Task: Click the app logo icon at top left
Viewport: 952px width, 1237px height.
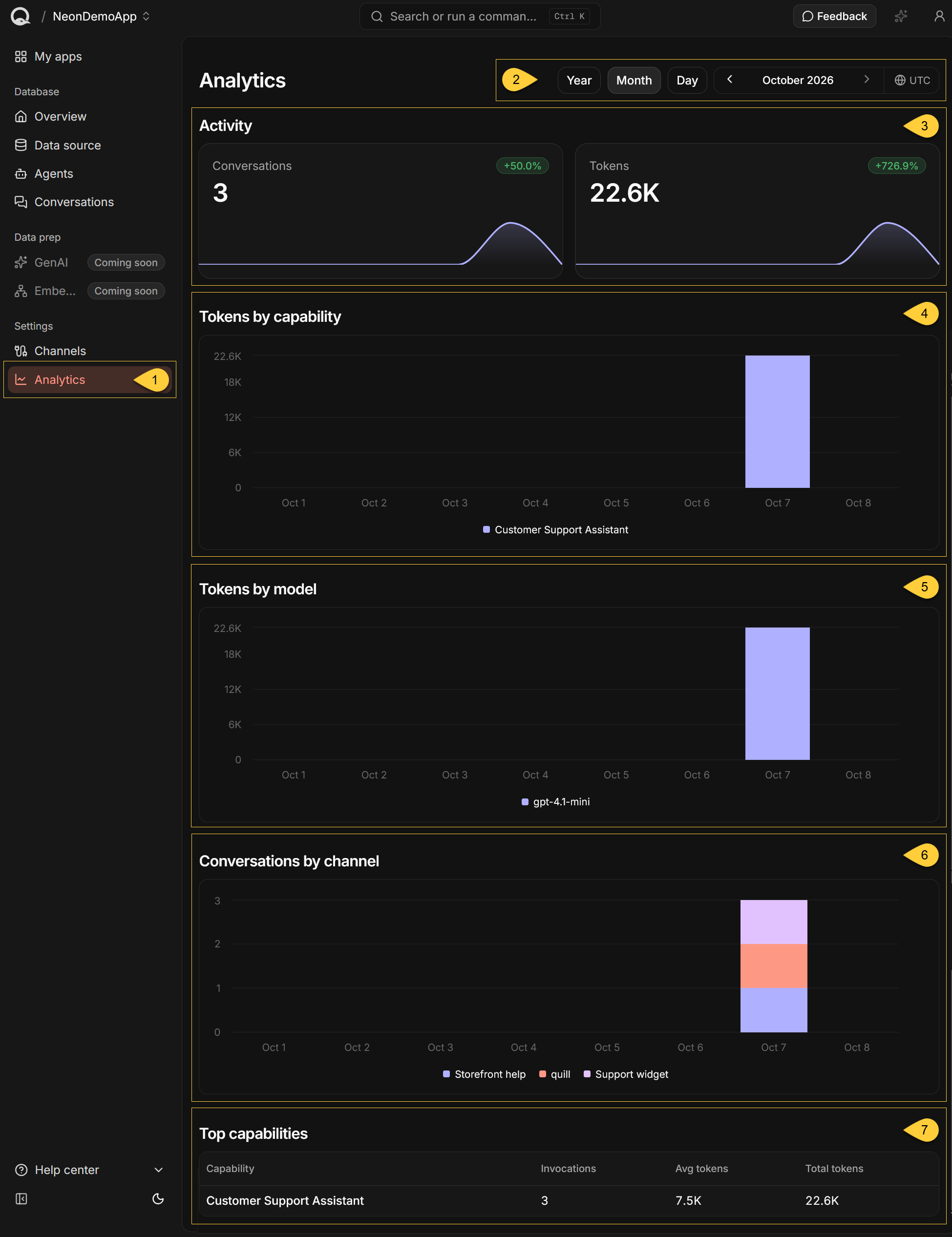Action: pyautogui.click(x=21, y=16)
